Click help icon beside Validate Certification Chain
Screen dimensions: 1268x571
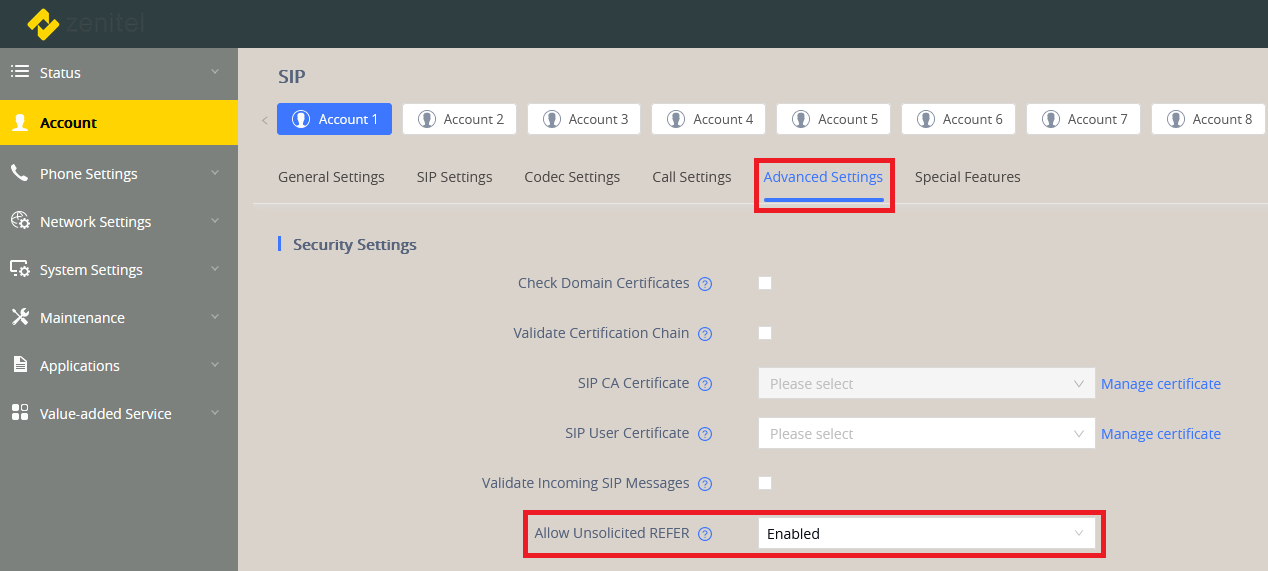705,334
